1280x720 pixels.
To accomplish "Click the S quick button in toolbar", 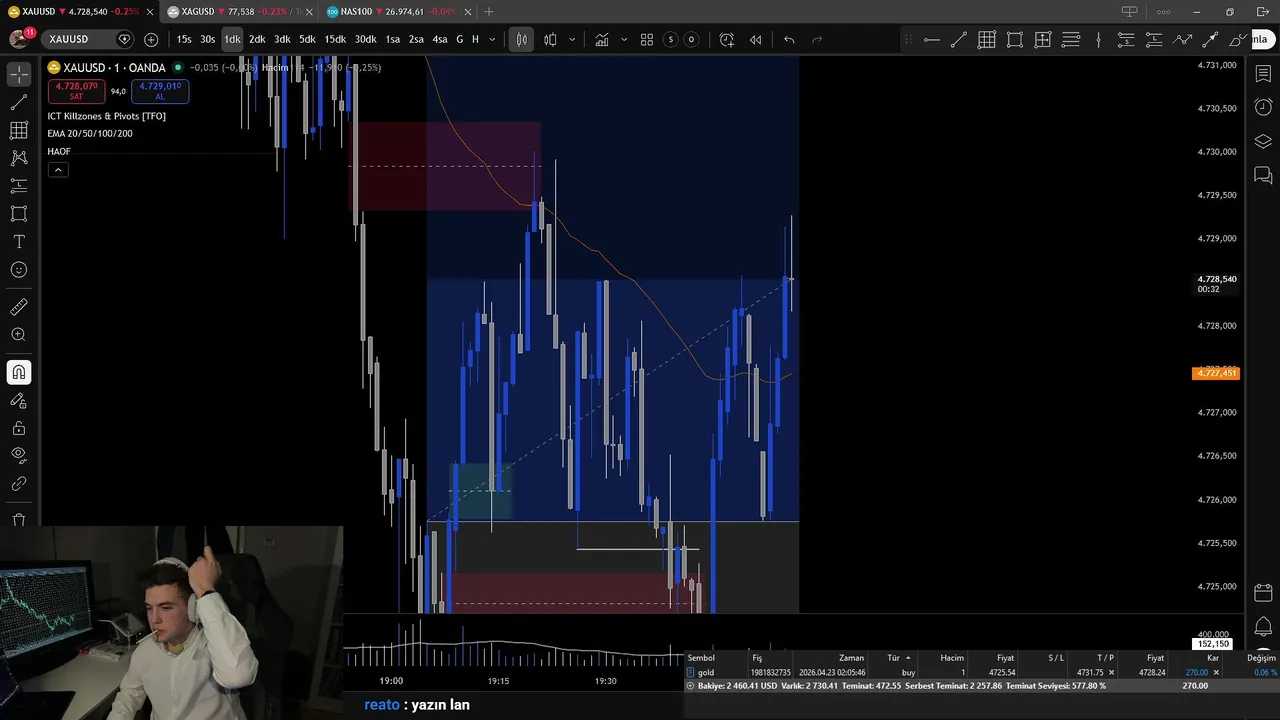I will [x=671, y=39].
